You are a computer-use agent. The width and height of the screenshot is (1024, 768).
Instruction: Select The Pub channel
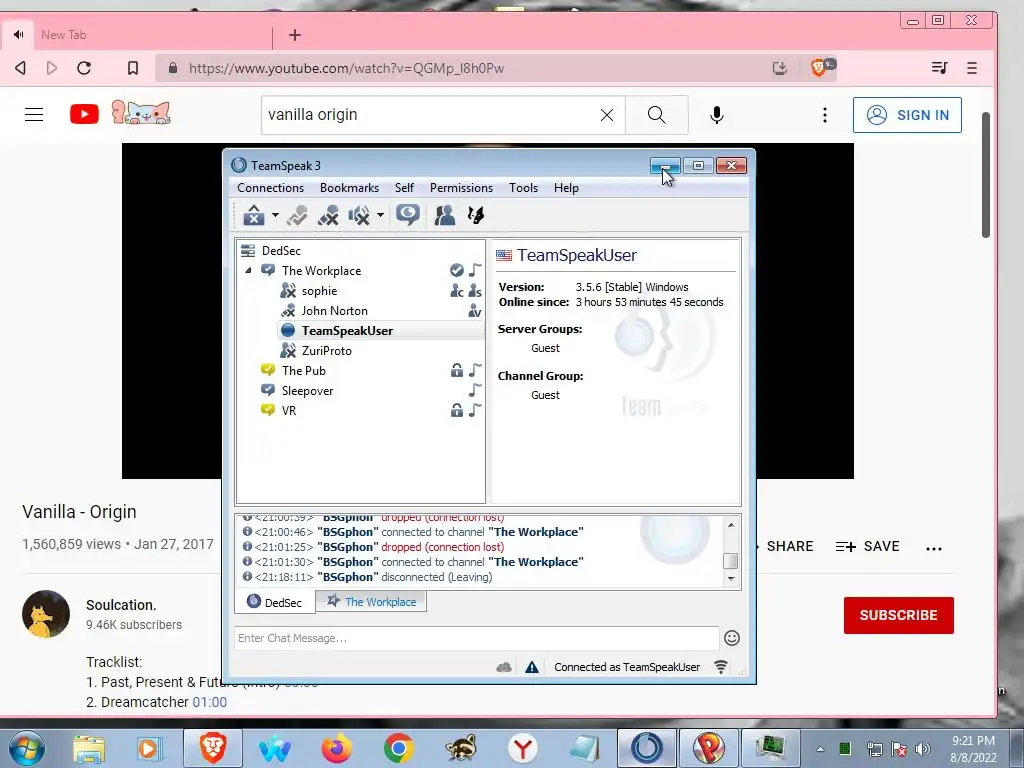coord(304,370)
